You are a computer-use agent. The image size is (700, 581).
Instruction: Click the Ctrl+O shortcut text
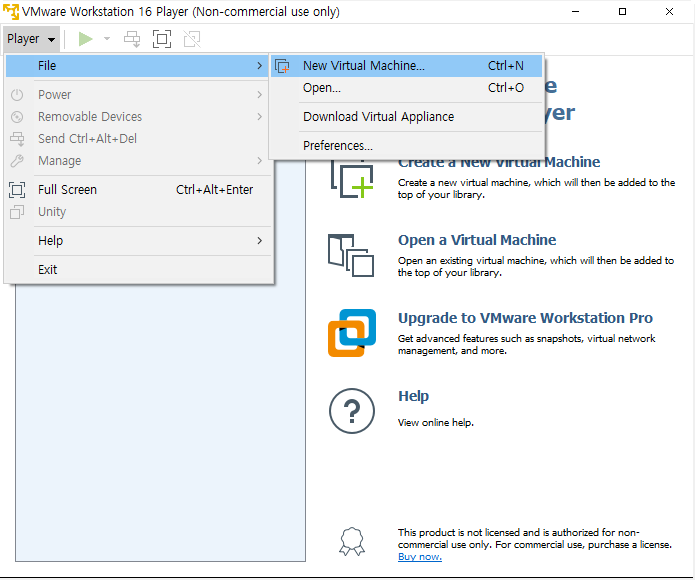[506, 88]
